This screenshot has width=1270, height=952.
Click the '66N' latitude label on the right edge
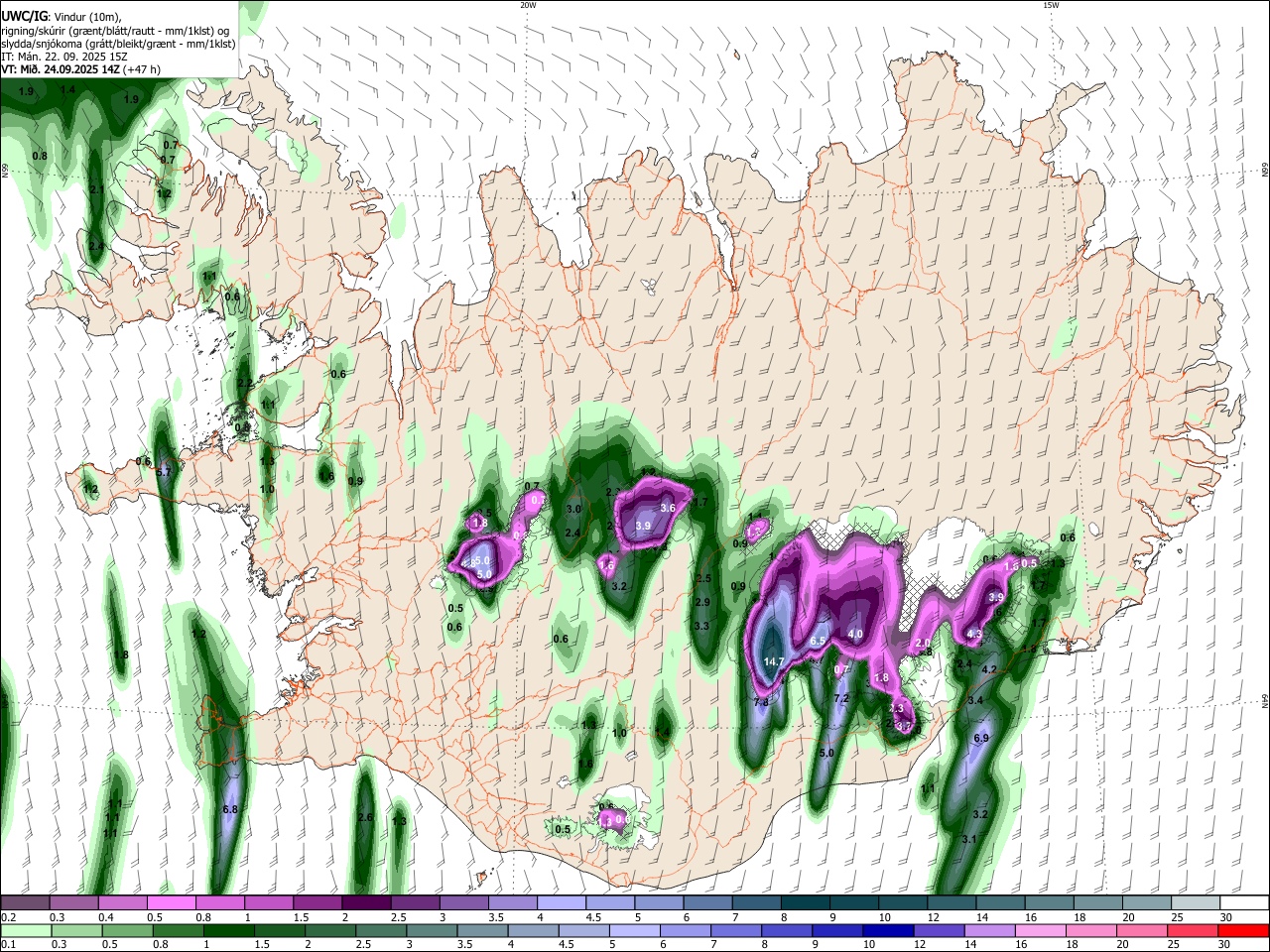tap(1265, 172)
